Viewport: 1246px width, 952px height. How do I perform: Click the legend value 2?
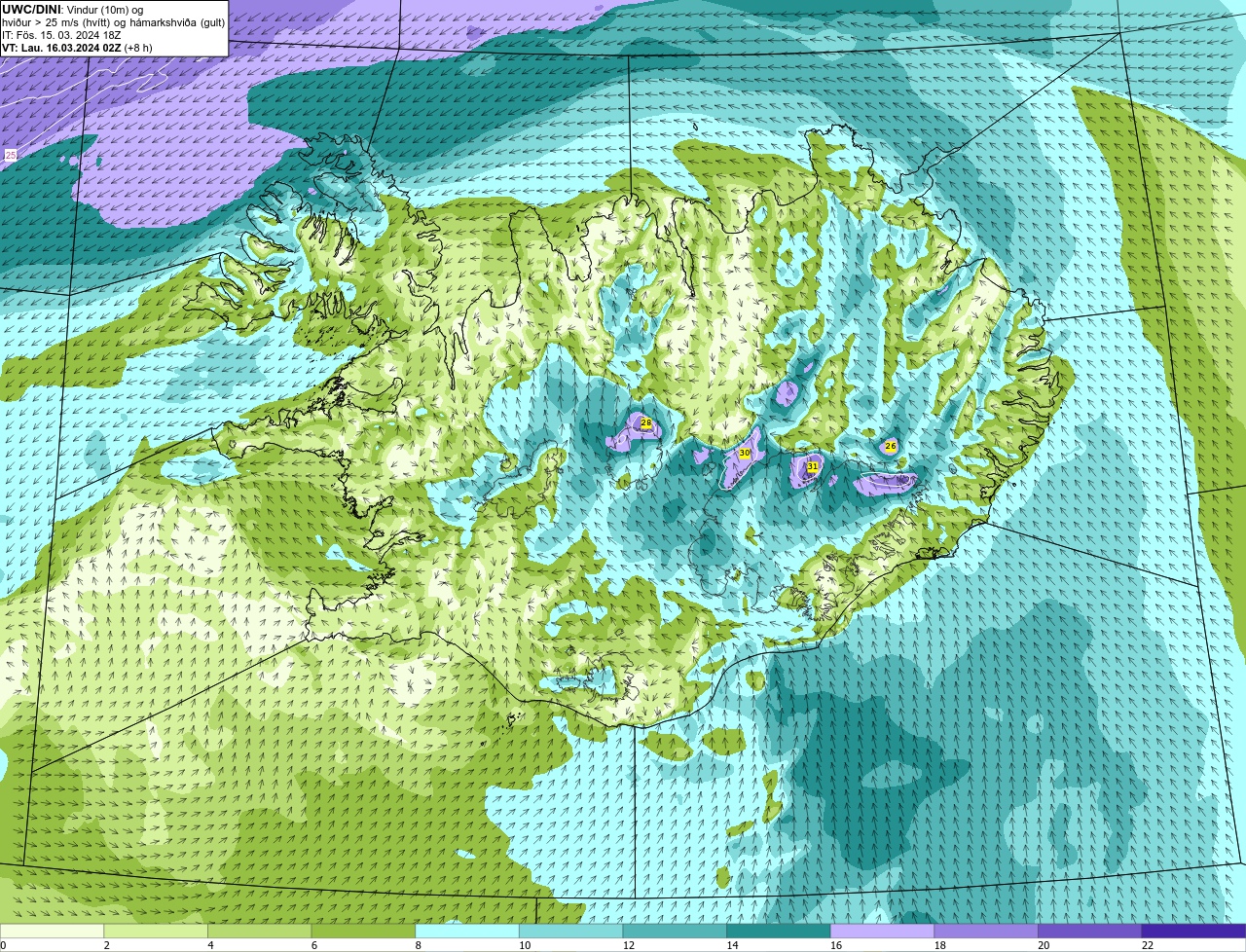106,945
